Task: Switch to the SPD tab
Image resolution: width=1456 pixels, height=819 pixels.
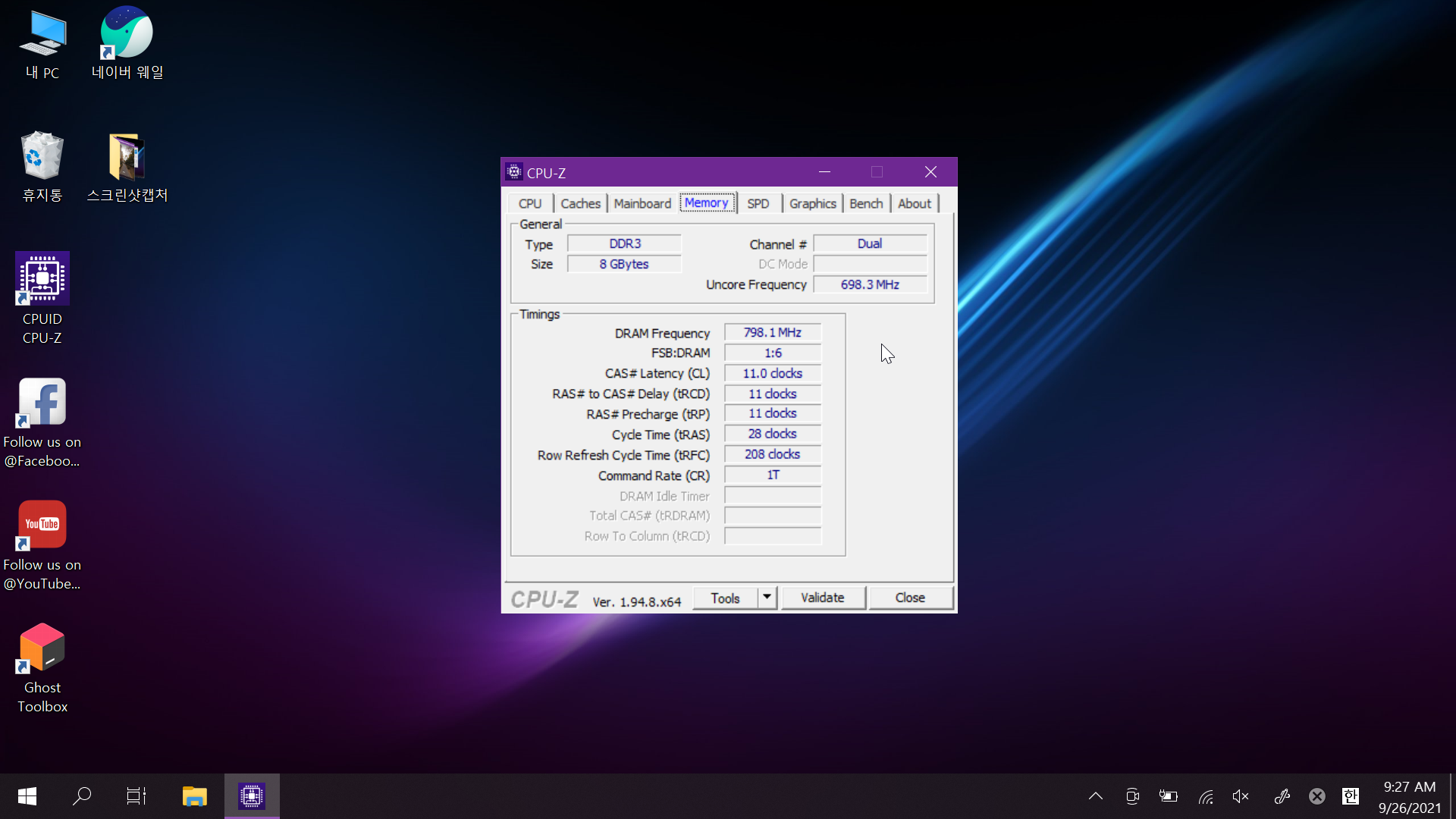Action: coord(758,203)
